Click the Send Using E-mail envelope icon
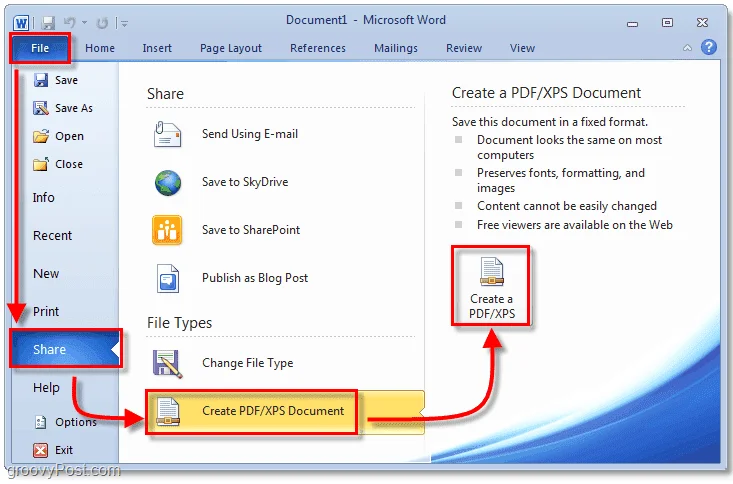The height and width of the screenshot is (484, 733). pos(167,135)
